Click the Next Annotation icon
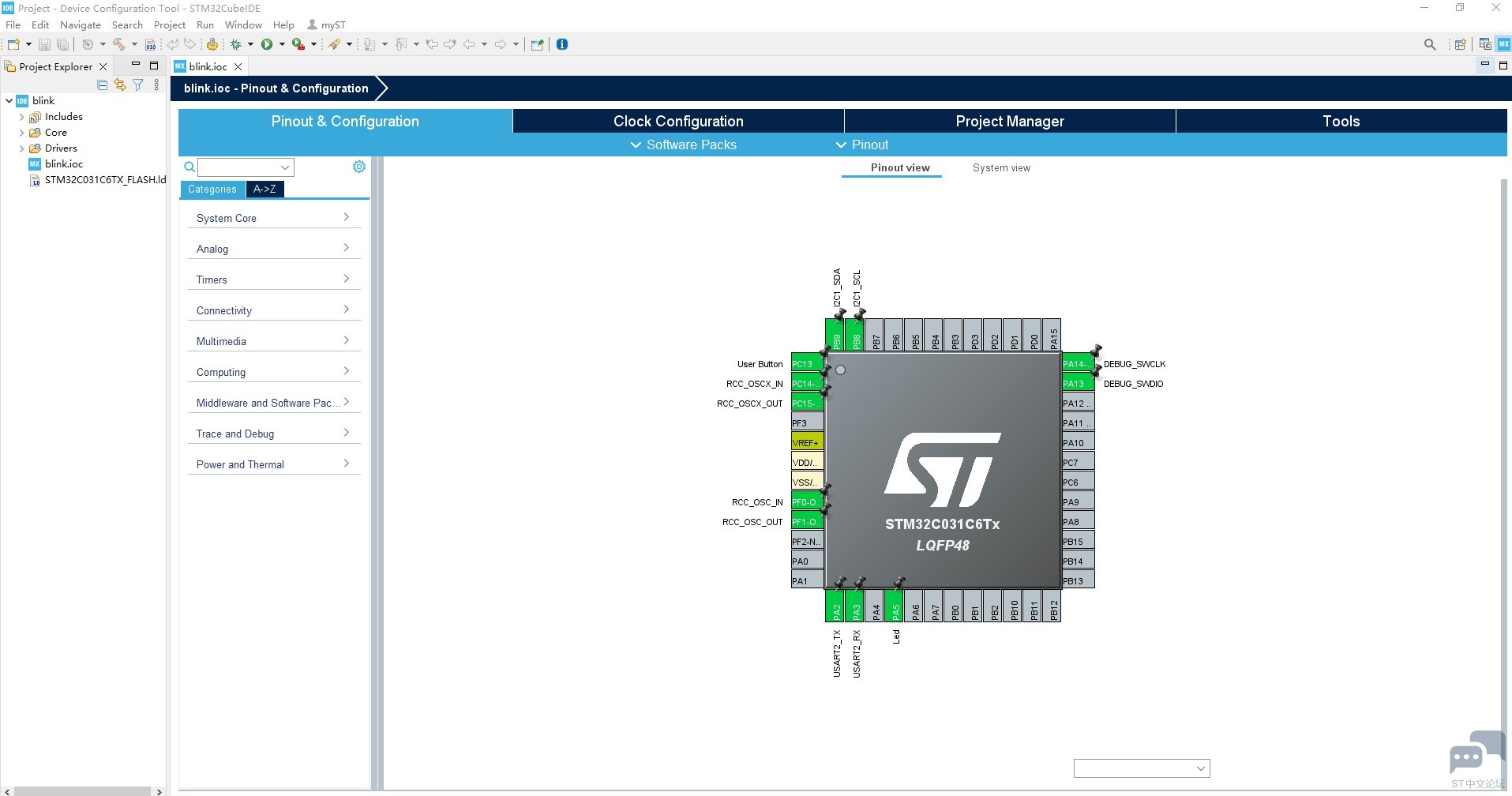This screenshot has width=1512, height=796. (x=369, y=44)
